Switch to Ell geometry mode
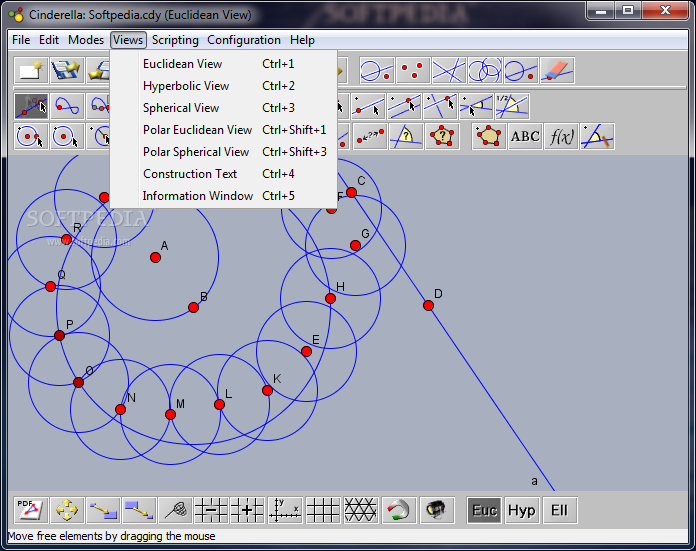Screen dimensions: 696x551 [x=559, y=510]
